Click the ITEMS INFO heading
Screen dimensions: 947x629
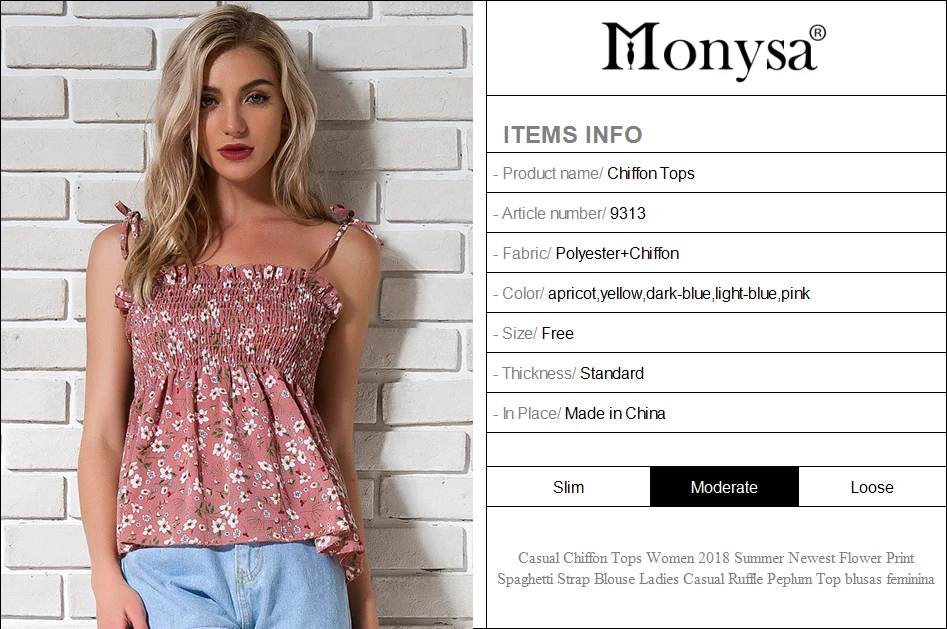(573, 135)
